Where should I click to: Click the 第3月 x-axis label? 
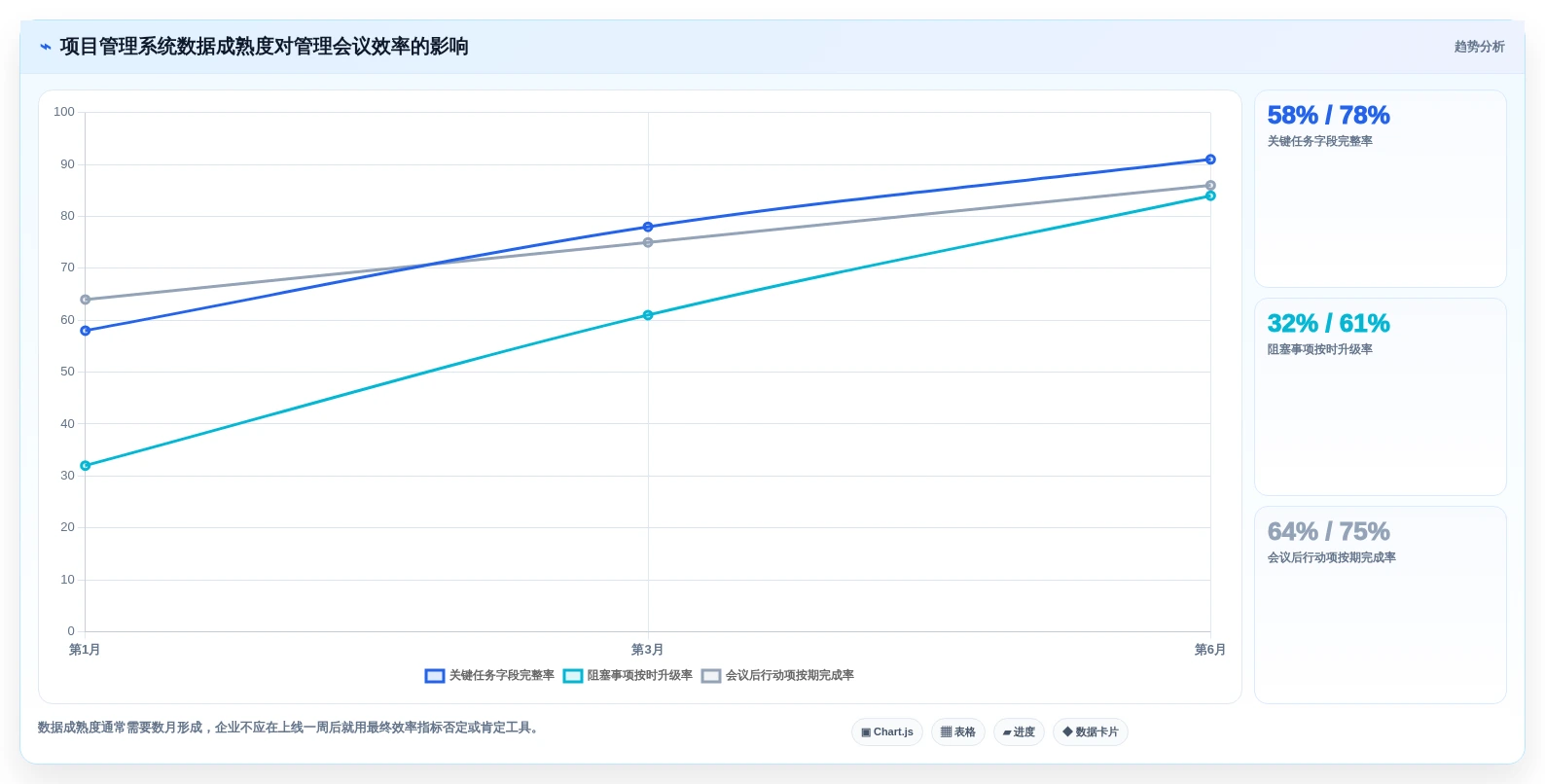click(x=648, y=650)
